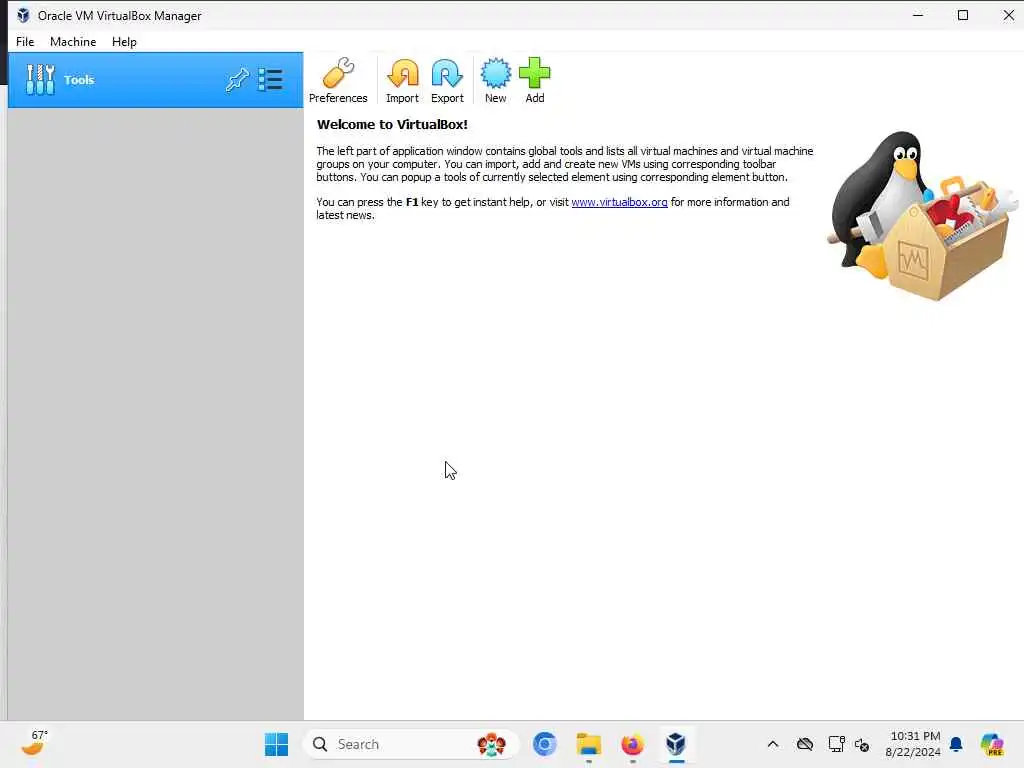Open the Help menu
The image size is (1024, 768).
tap(124, 42)
